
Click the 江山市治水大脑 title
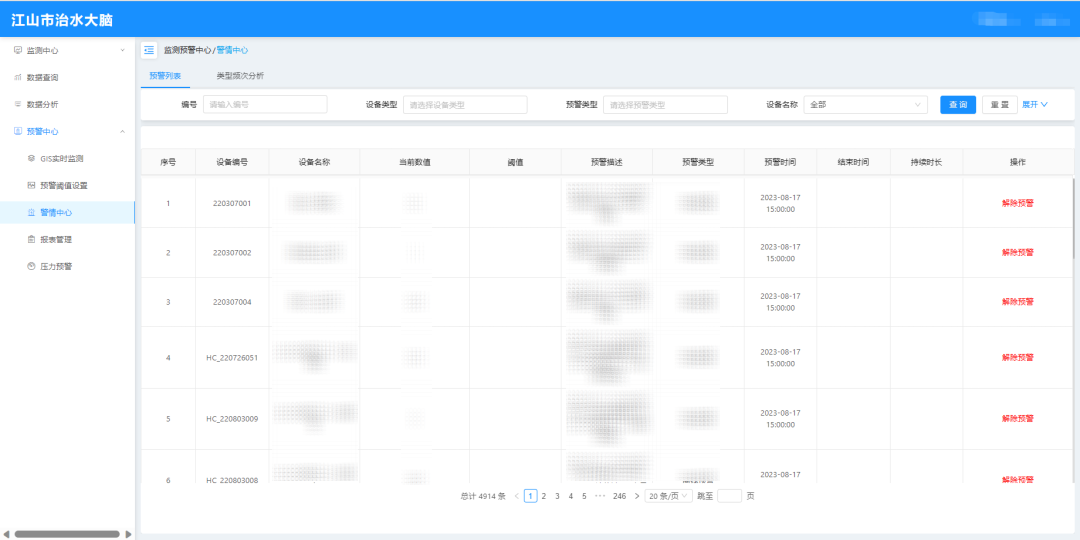[x=62, y=20]
